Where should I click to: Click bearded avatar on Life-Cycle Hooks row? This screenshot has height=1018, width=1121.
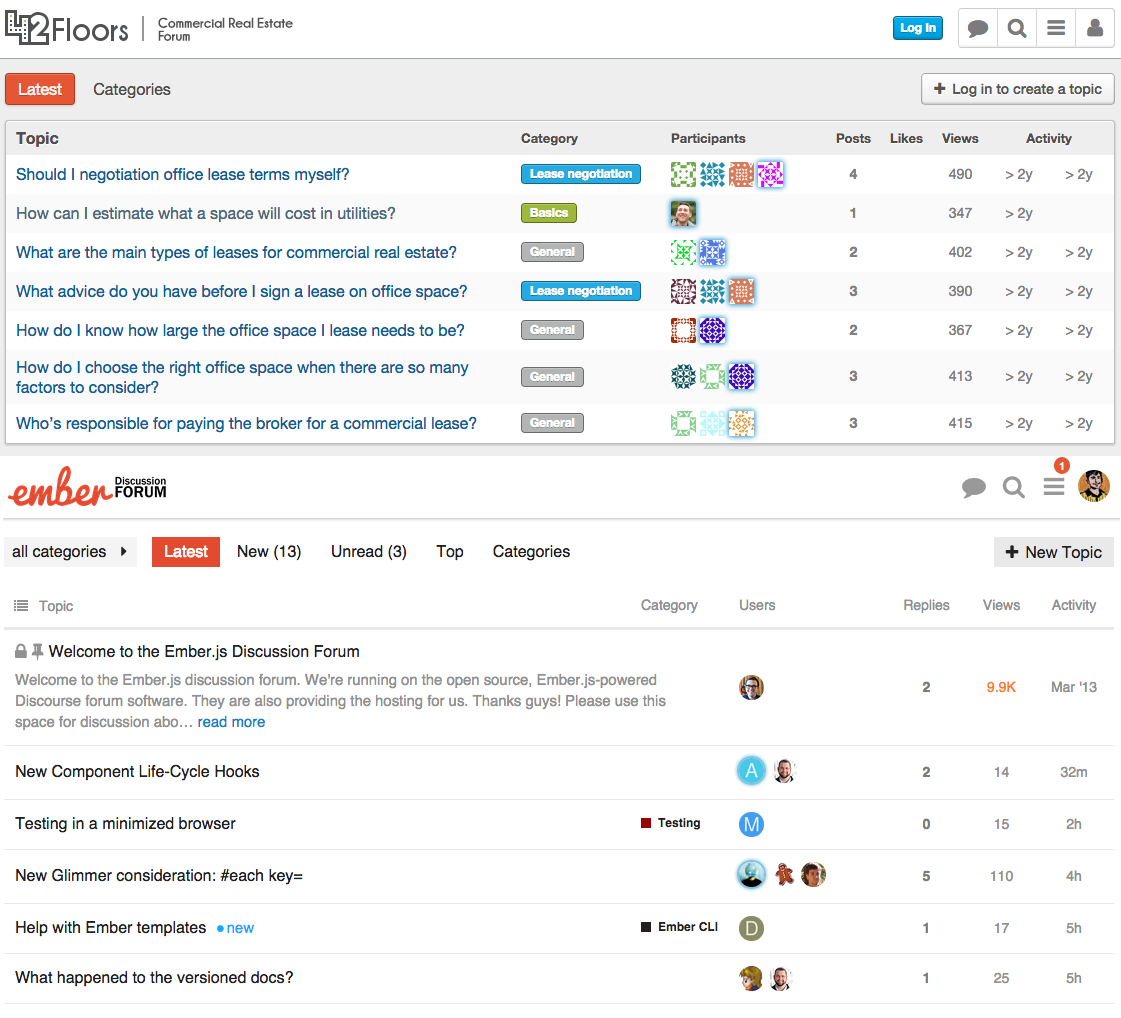(x=784, y=771)
